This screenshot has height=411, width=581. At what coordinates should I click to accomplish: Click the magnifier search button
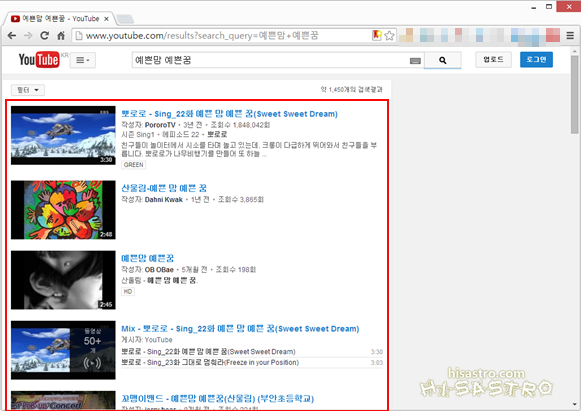[442, 60]
